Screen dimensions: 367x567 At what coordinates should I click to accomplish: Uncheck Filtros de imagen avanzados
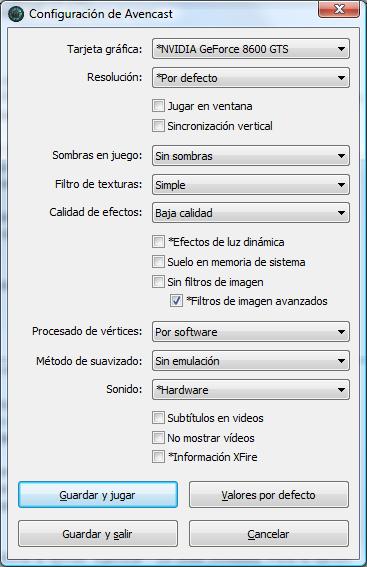pos(176,301)
